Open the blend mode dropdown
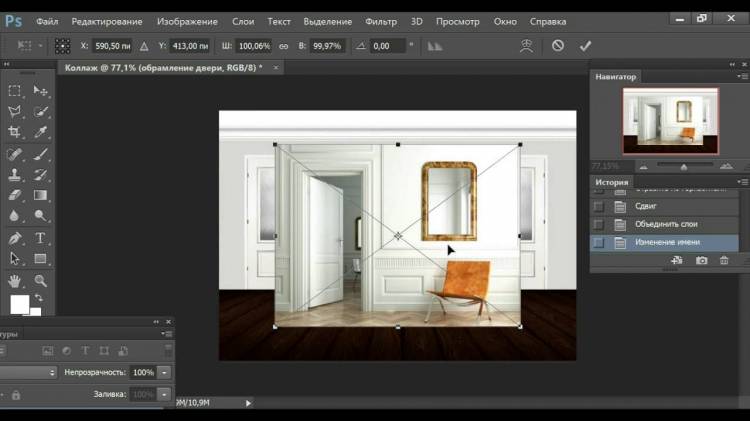Screen dimensions: 750x421 28,372
